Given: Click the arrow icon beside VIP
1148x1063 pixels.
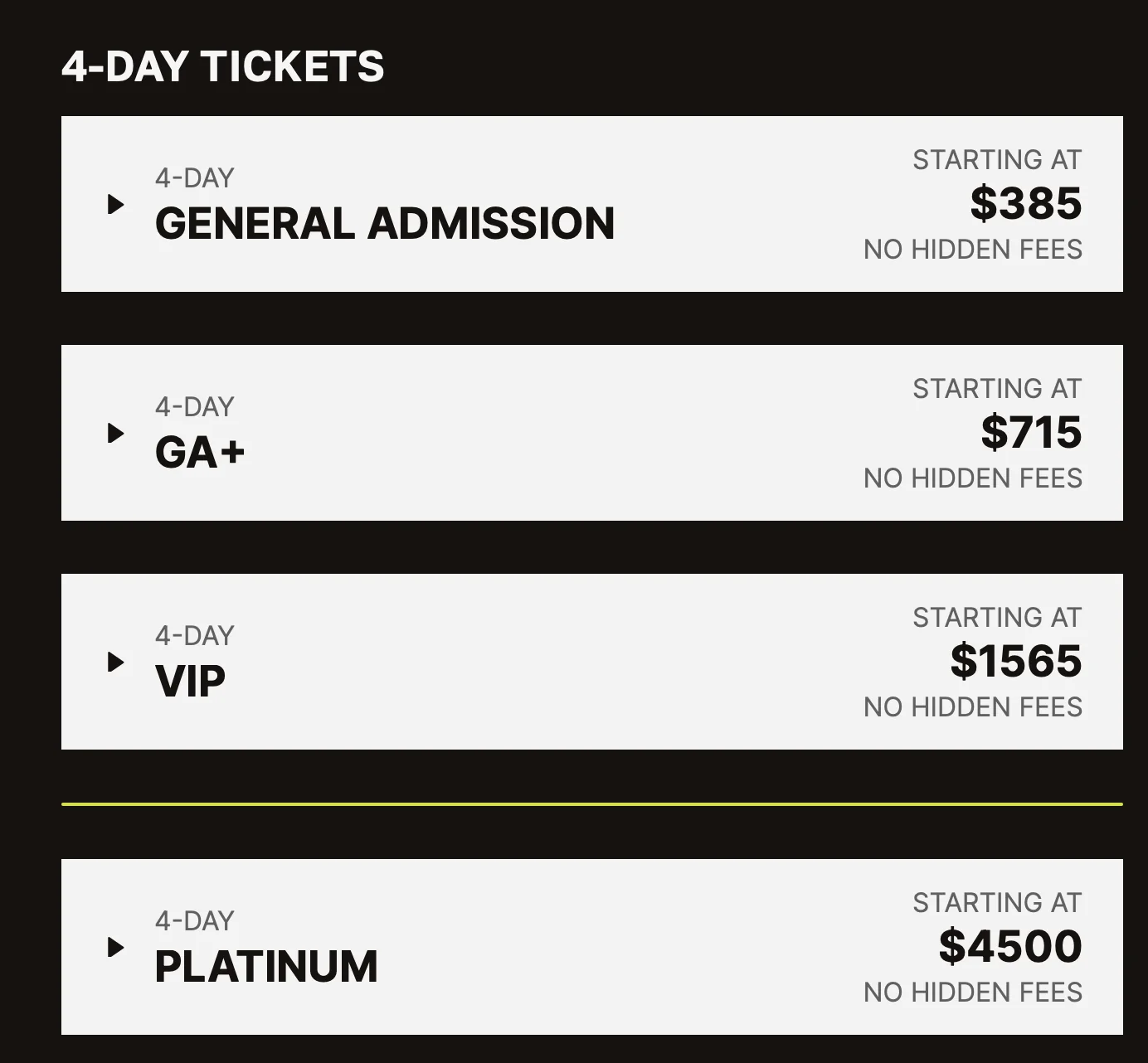Looking at the screenshot, I should coord(116,661).
